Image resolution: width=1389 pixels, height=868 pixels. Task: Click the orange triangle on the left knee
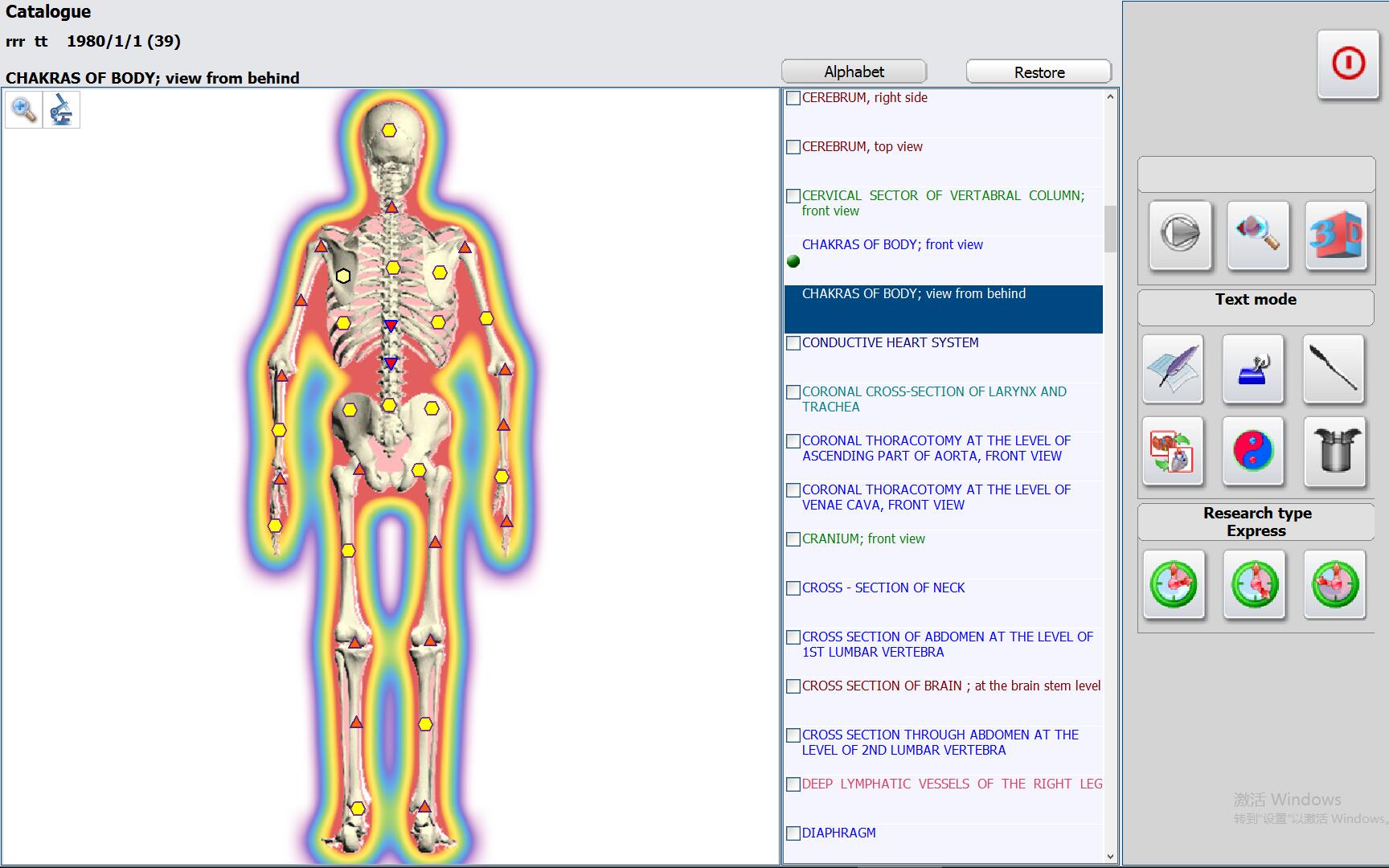354,642
